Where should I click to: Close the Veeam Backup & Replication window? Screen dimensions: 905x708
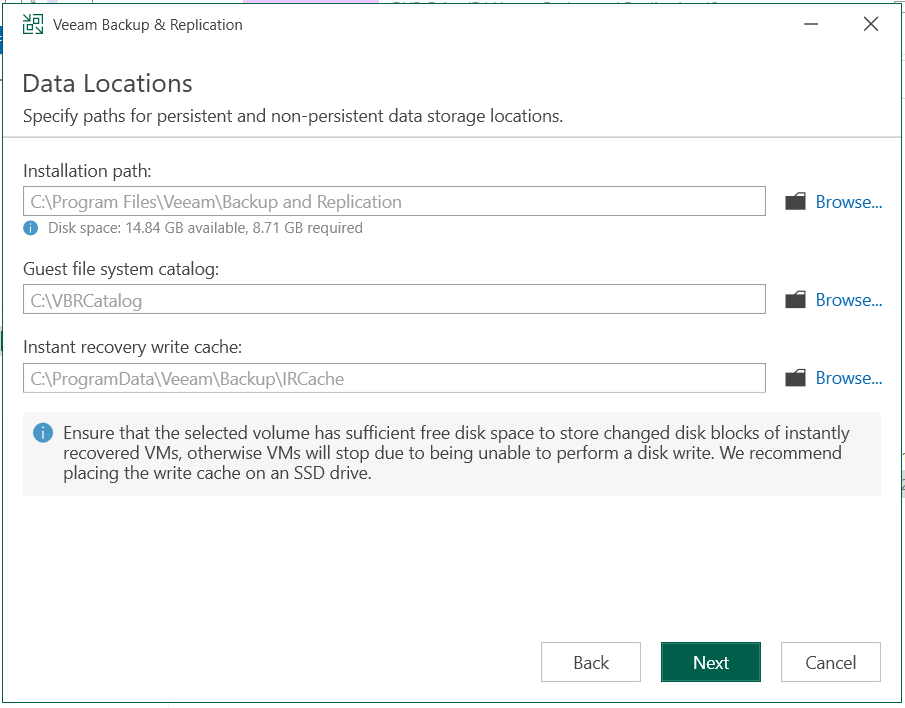click(x=870, y=25)
